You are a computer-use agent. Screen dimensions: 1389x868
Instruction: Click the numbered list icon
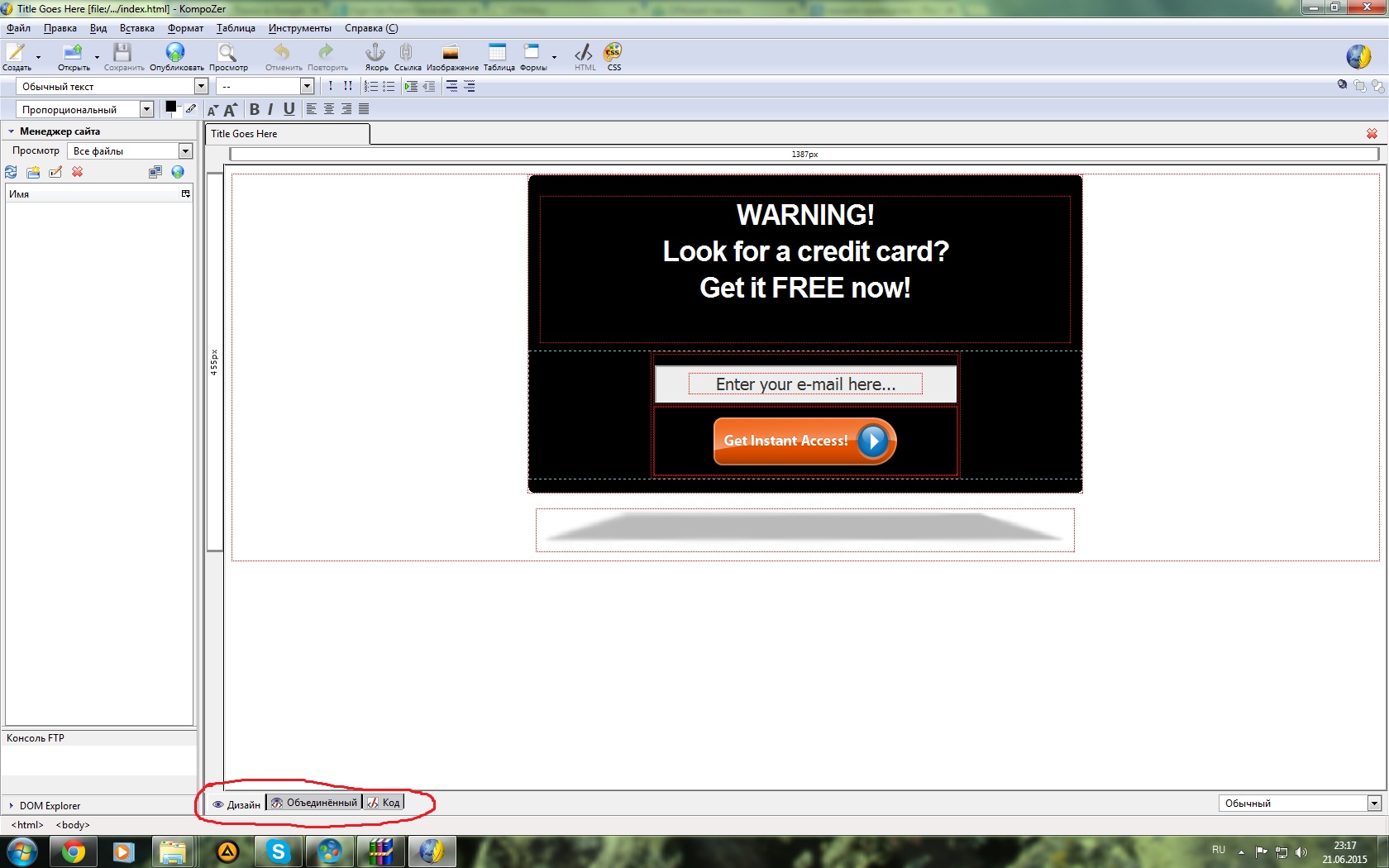tap(371, 86)
